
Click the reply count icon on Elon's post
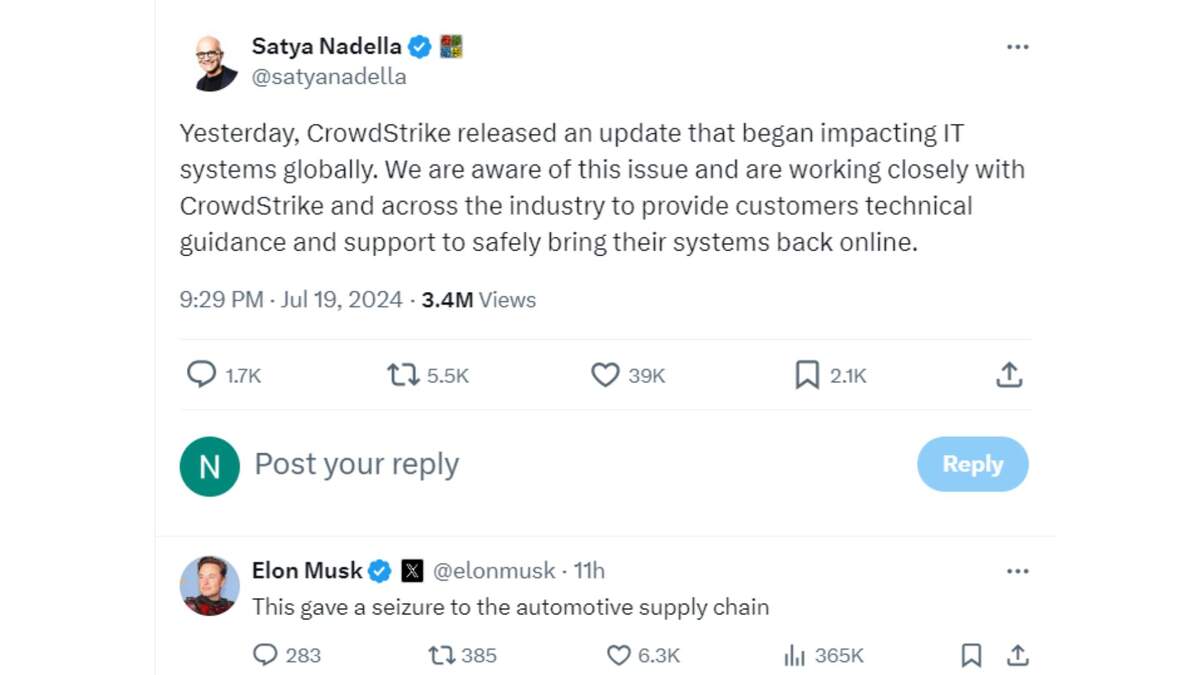(265, 655)
